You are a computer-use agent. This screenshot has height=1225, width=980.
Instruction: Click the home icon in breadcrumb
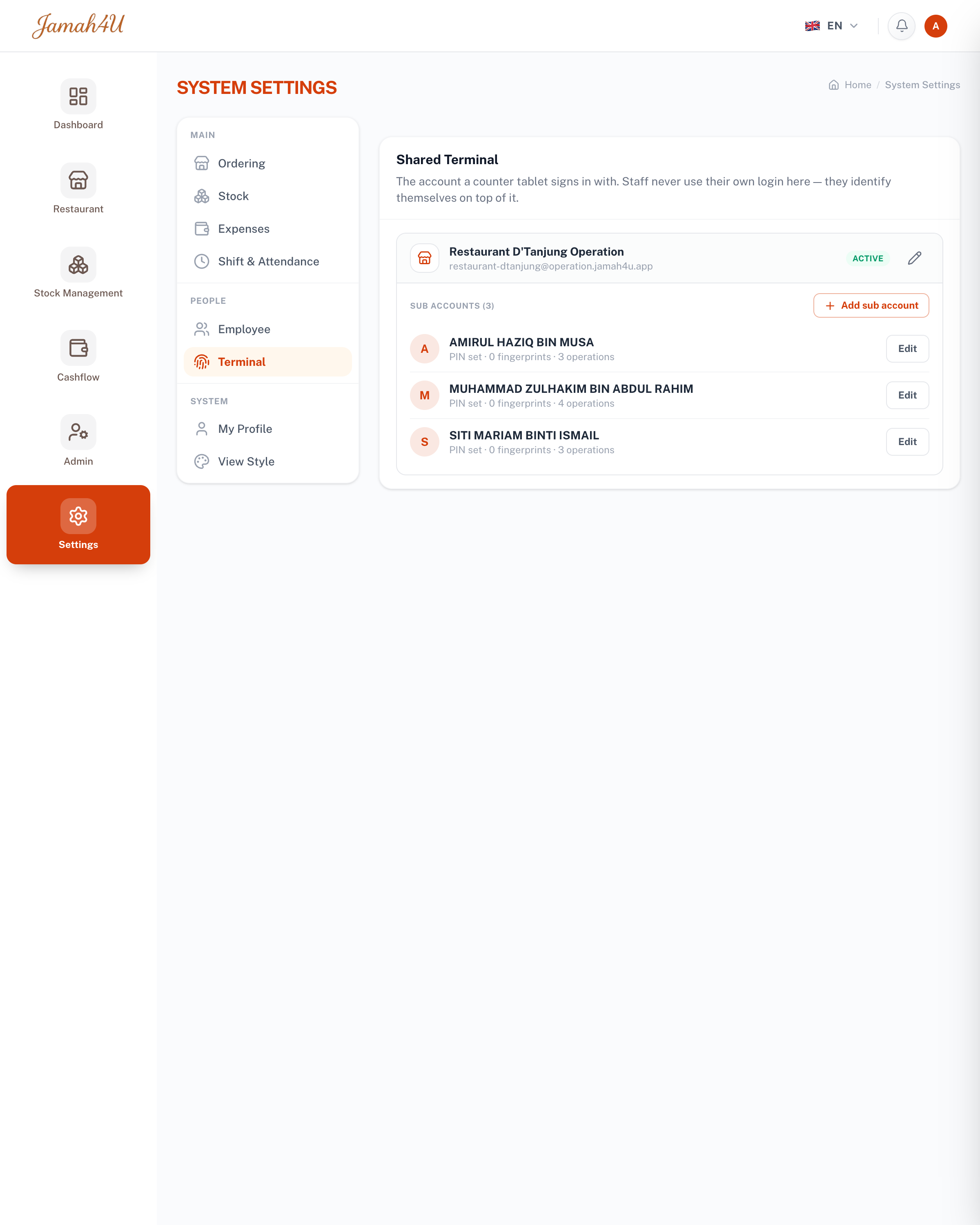[833, 85]
